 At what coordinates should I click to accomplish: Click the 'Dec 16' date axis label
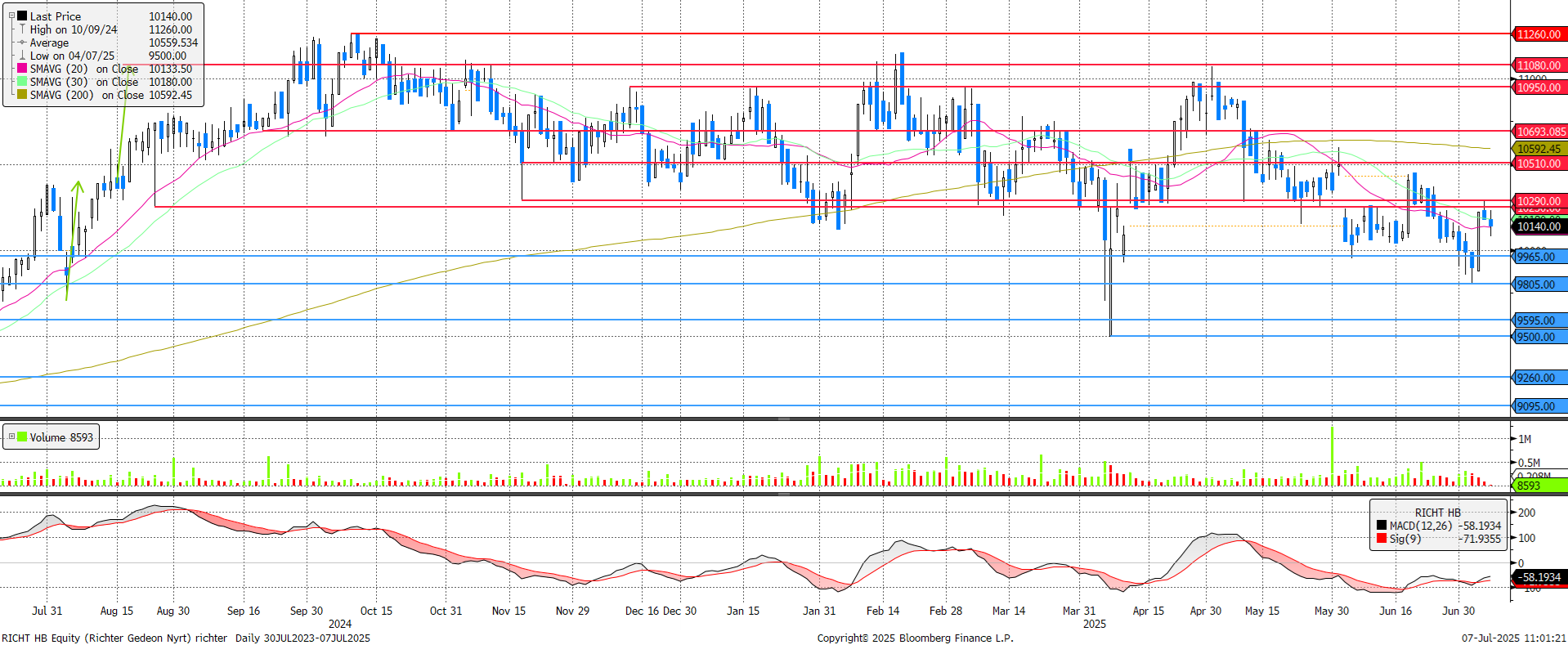(x=642, y=611)
